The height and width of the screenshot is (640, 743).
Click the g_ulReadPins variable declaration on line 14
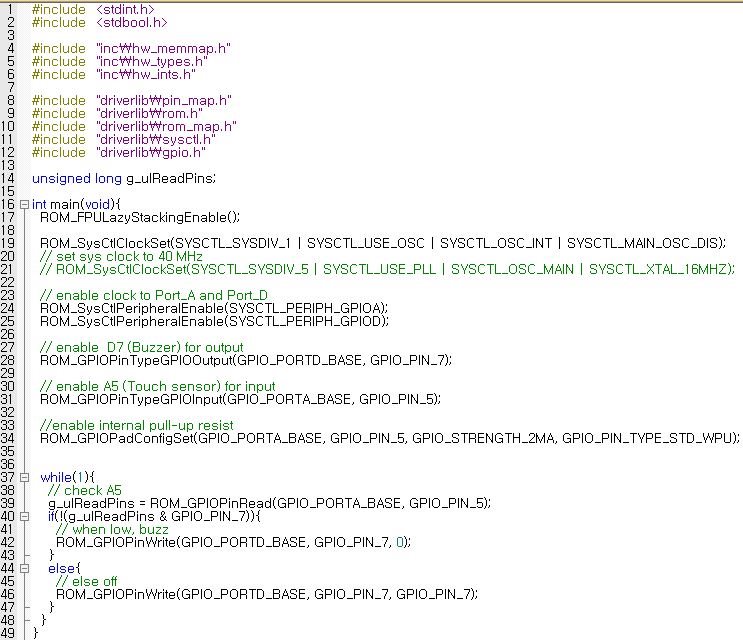[x=169, y=179]
